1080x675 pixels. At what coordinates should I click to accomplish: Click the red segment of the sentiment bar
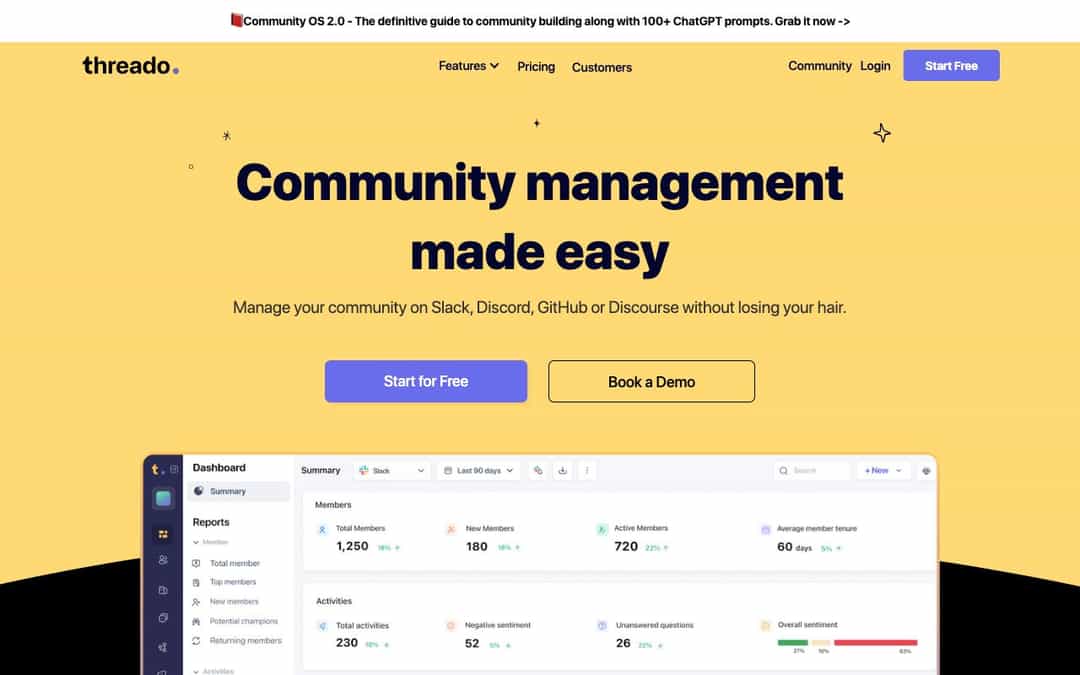[x=875, y=643]
